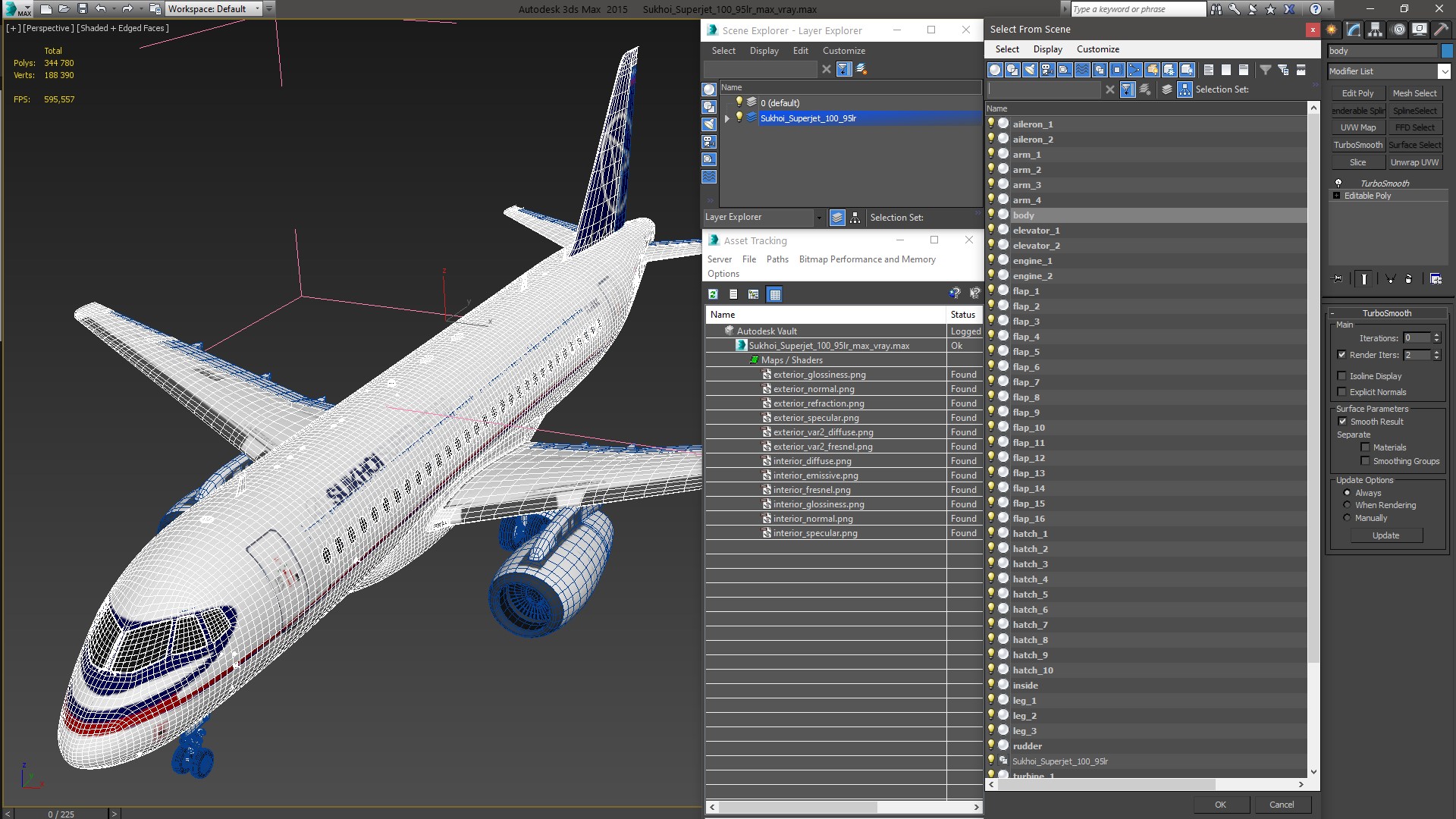The image size is (1456, 819).
Task: Toggle the TurboSmooth modifier lightbulb
Action: [1338, 184]
